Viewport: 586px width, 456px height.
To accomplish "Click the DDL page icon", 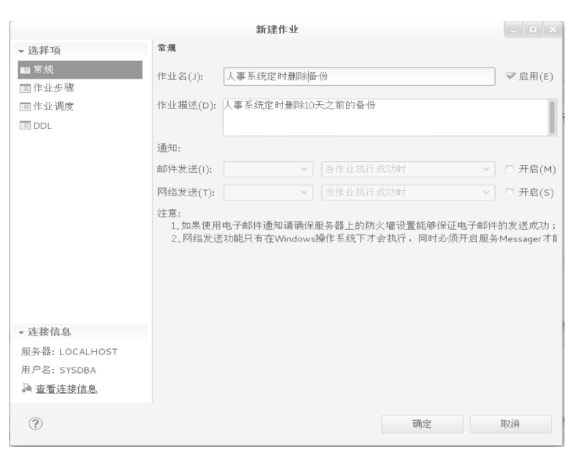I will coord(25,126).
